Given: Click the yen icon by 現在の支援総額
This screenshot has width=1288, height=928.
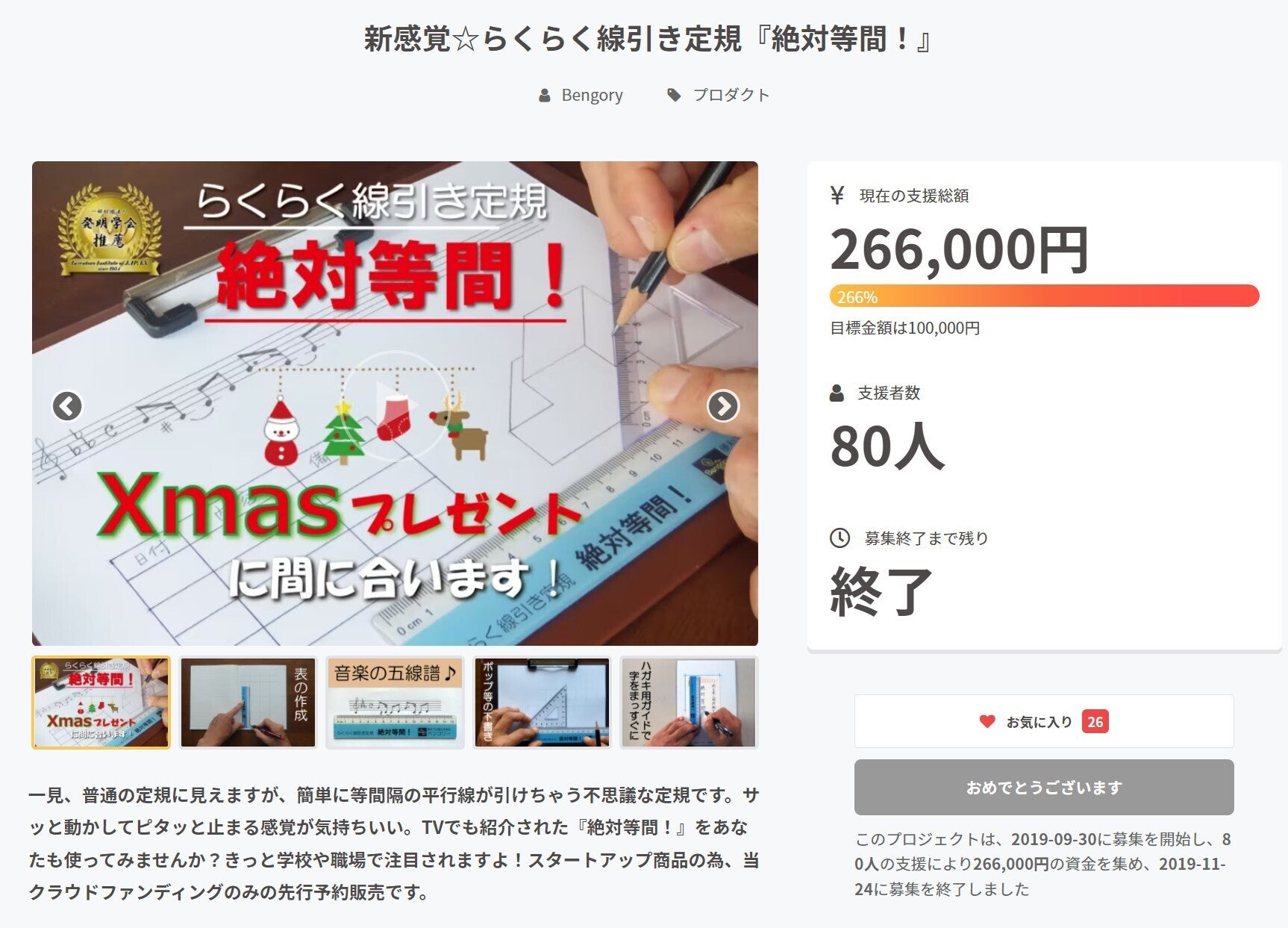Looking at the screenshot, I should coord(837,196).
